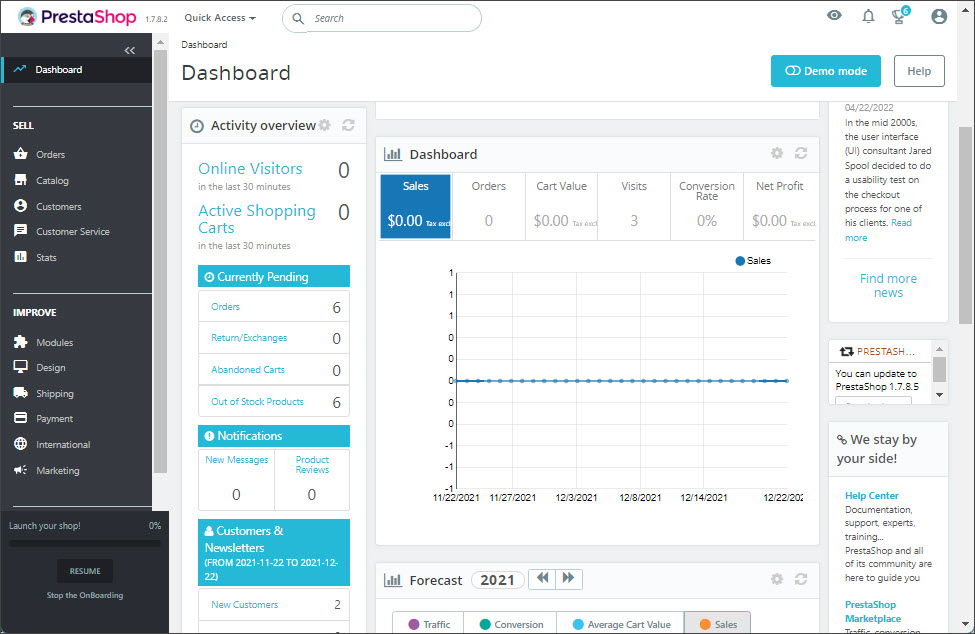
Task: Click the Dashboard breadcrumb
Action: (x=204, y=45)
